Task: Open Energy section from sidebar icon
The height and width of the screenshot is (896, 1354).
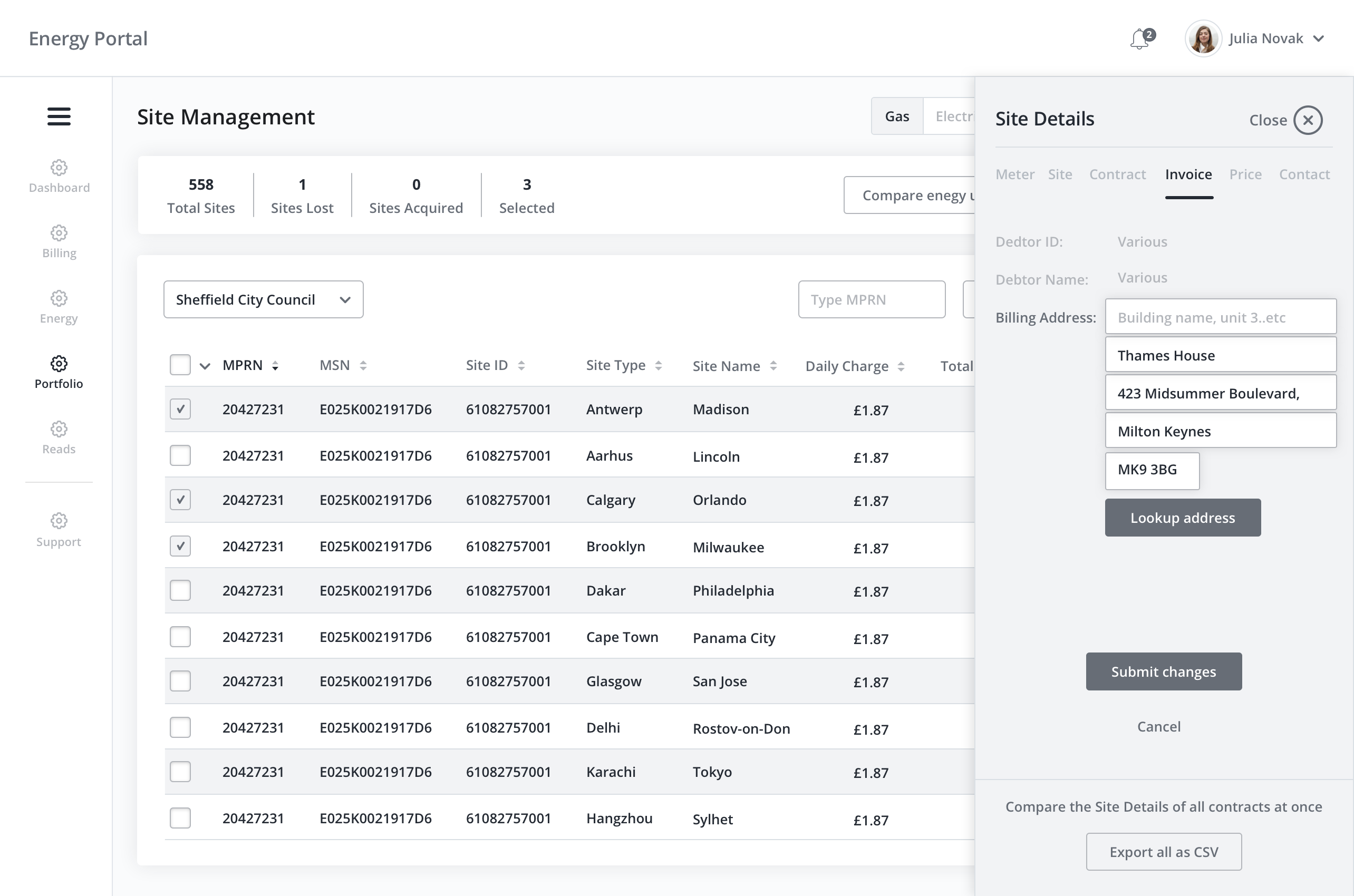Action: (59, 298)
